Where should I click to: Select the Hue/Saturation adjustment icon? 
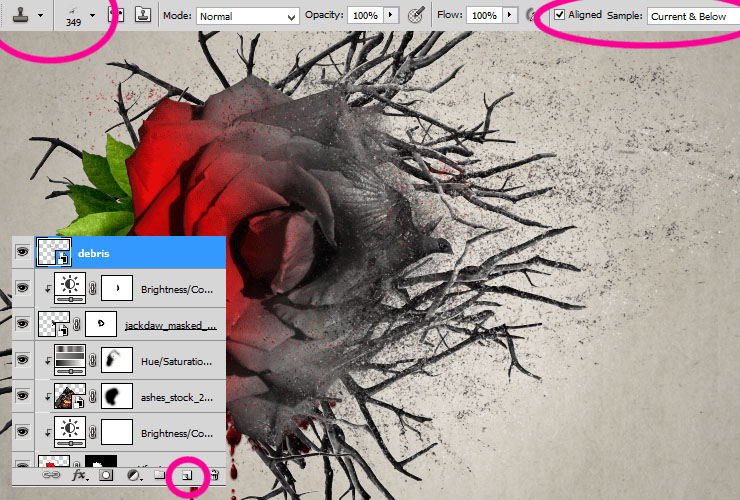point(70,360)
